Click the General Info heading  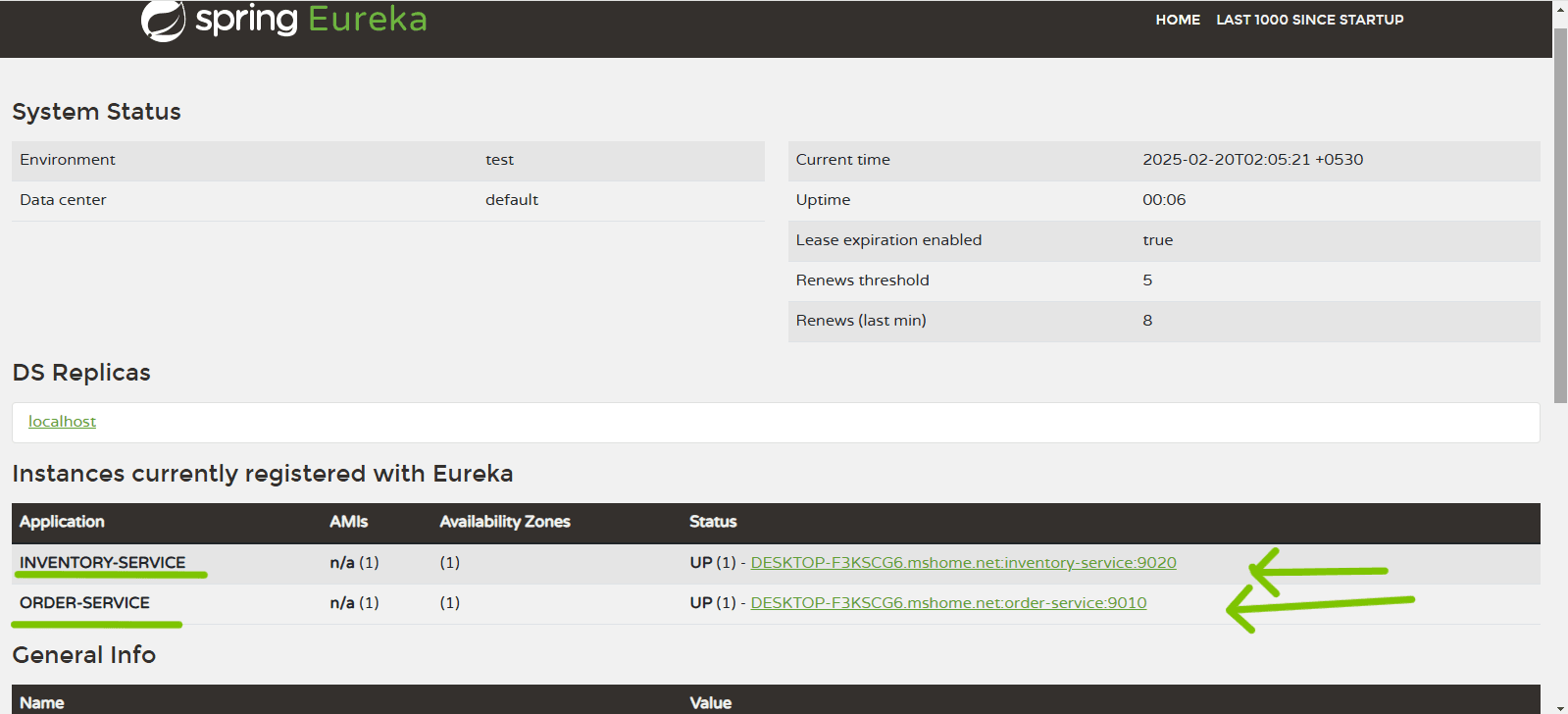coord(84,655)
